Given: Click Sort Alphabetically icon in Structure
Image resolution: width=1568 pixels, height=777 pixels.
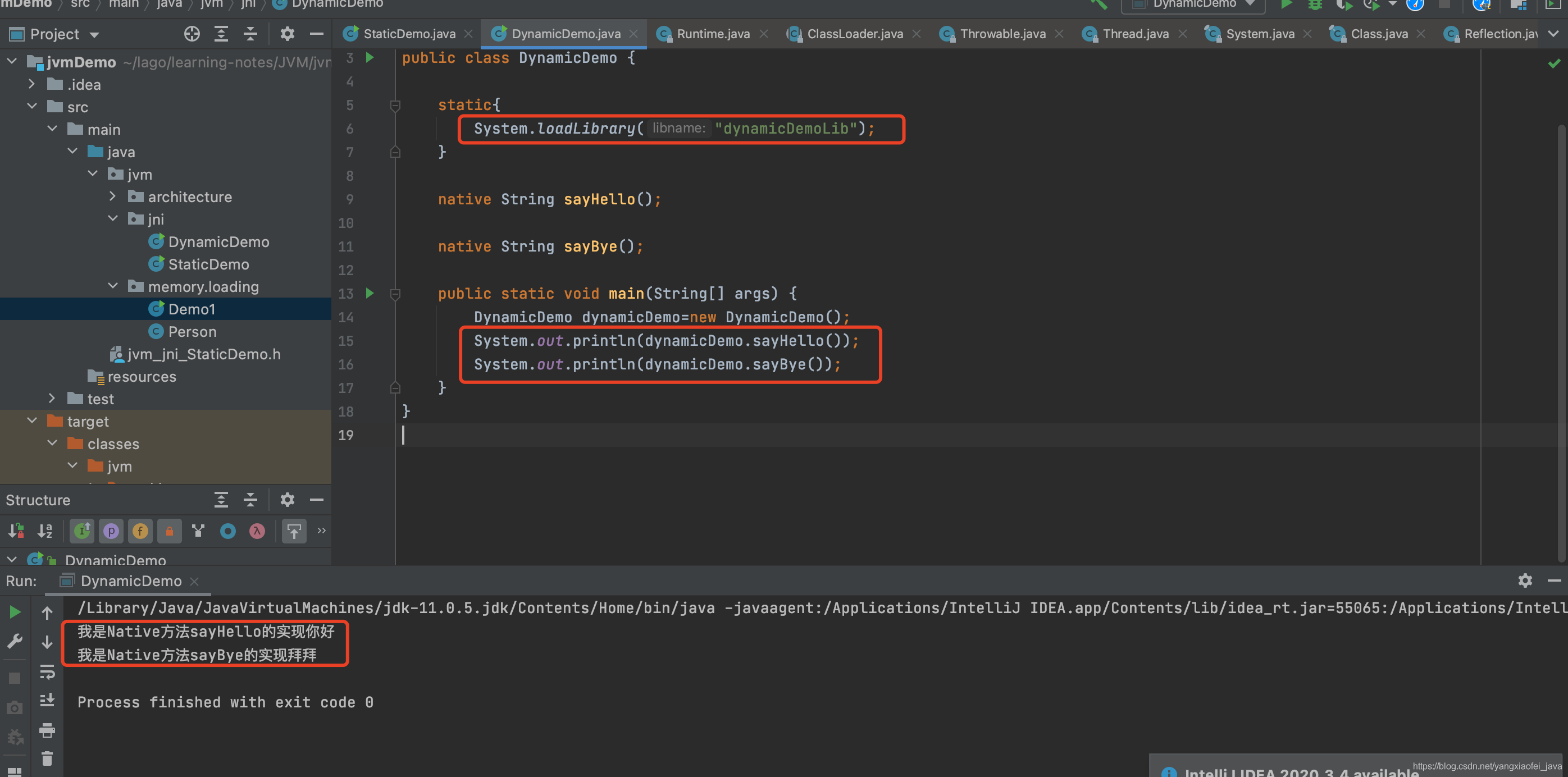Looking at the screenshot, I should [45, 531].
